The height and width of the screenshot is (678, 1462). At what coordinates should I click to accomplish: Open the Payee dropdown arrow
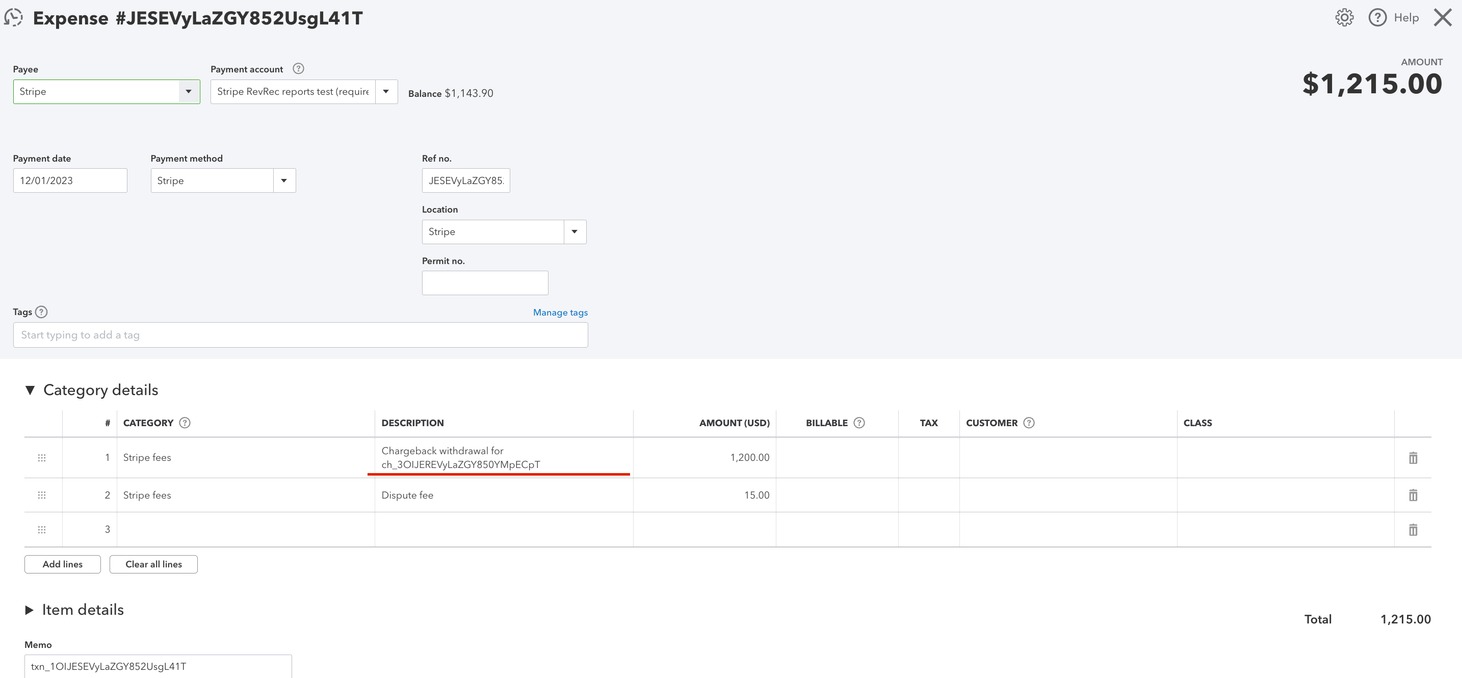[x=188, y=91]
